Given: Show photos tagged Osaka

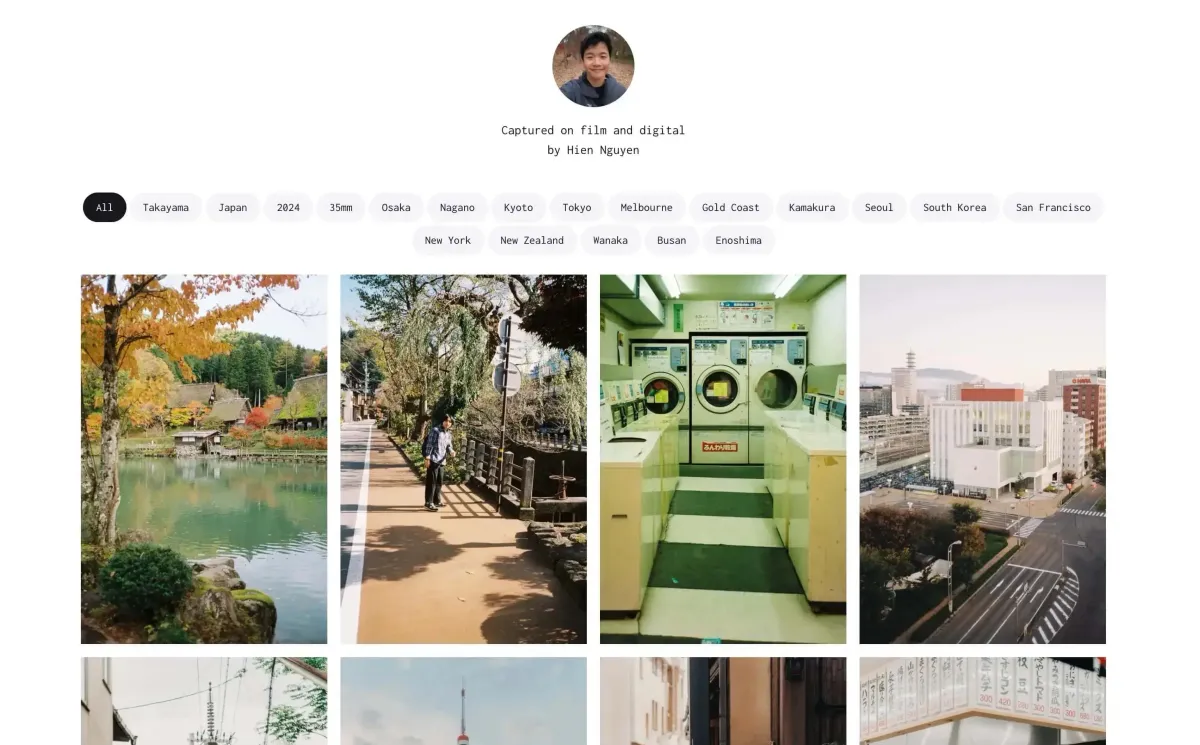Looking at the screenshot, I should tap(396, 207).
